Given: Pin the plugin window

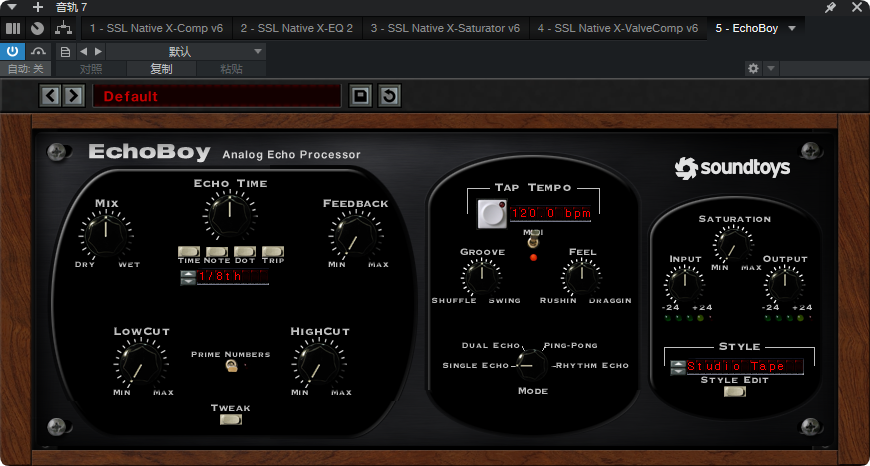Looking at the screenshot, I should [830, 7].
